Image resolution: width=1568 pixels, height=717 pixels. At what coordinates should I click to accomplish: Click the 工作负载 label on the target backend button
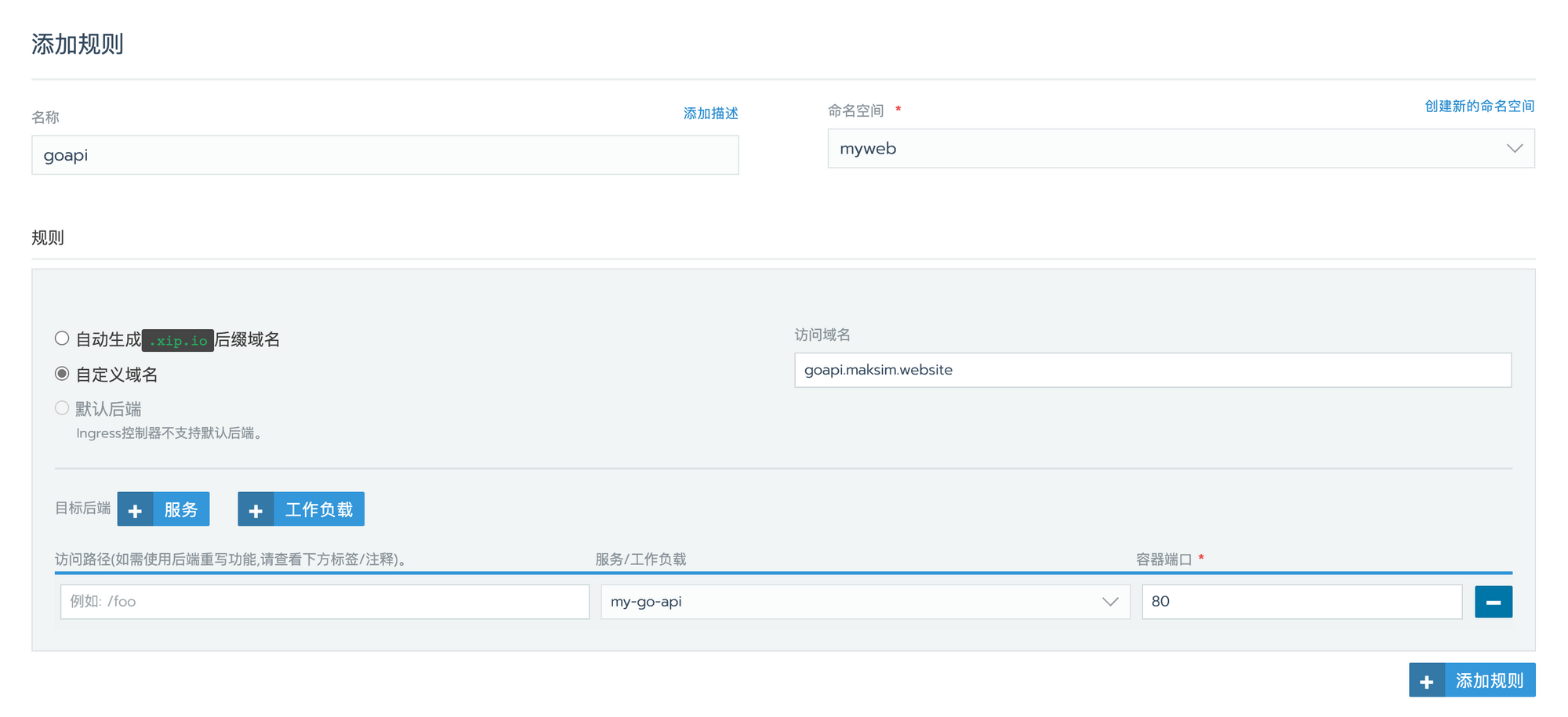click(318, 510)
